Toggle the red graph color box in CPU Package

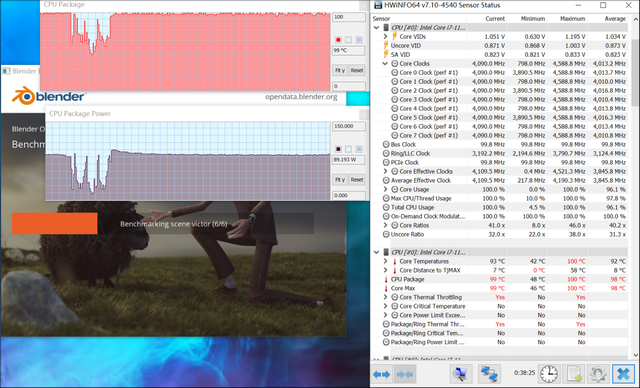(x=338, y=40)
